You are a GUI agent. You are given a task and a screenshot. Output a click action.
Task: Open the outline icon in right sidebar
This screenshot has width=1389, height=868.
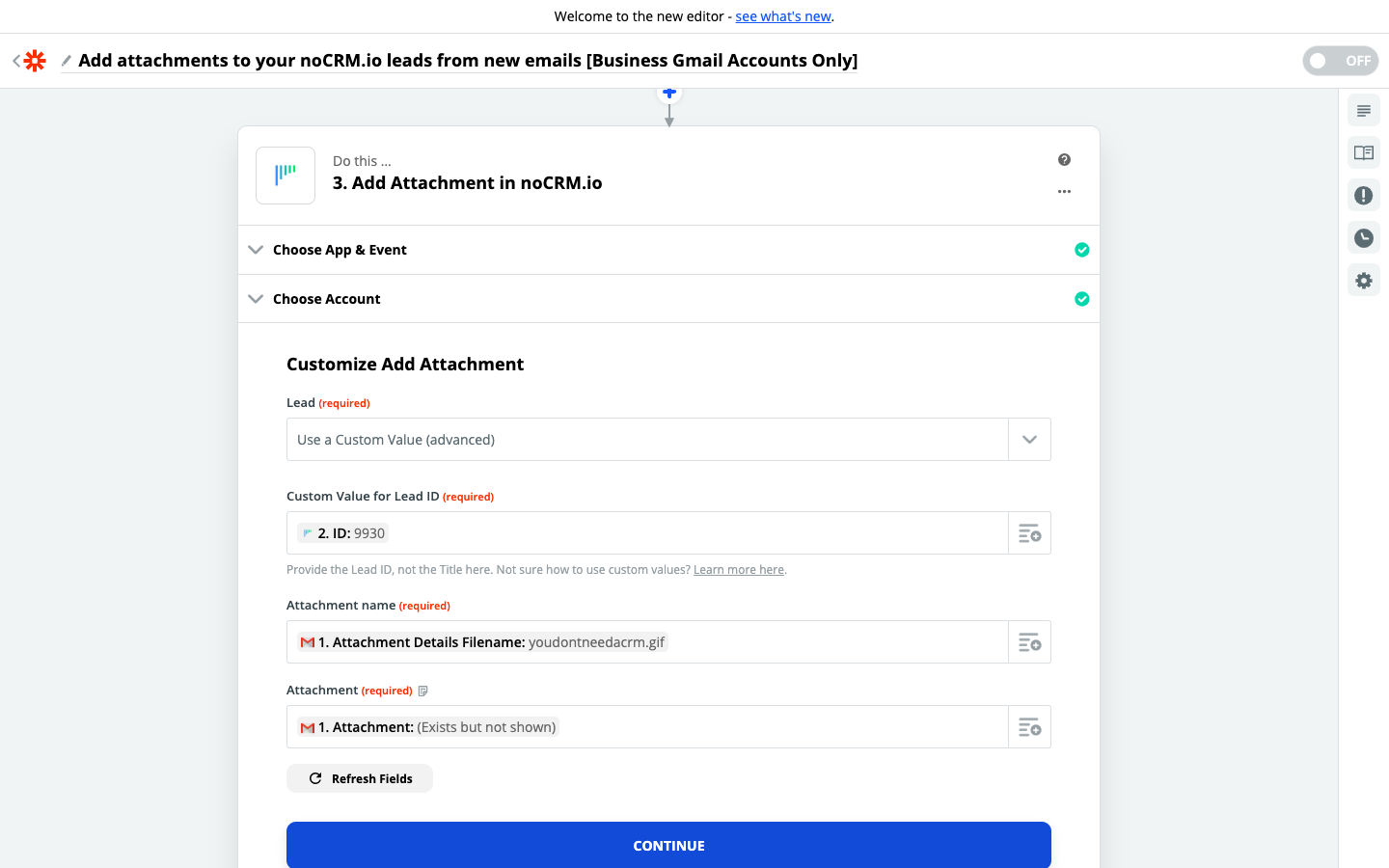click(x=1363, y=111)
